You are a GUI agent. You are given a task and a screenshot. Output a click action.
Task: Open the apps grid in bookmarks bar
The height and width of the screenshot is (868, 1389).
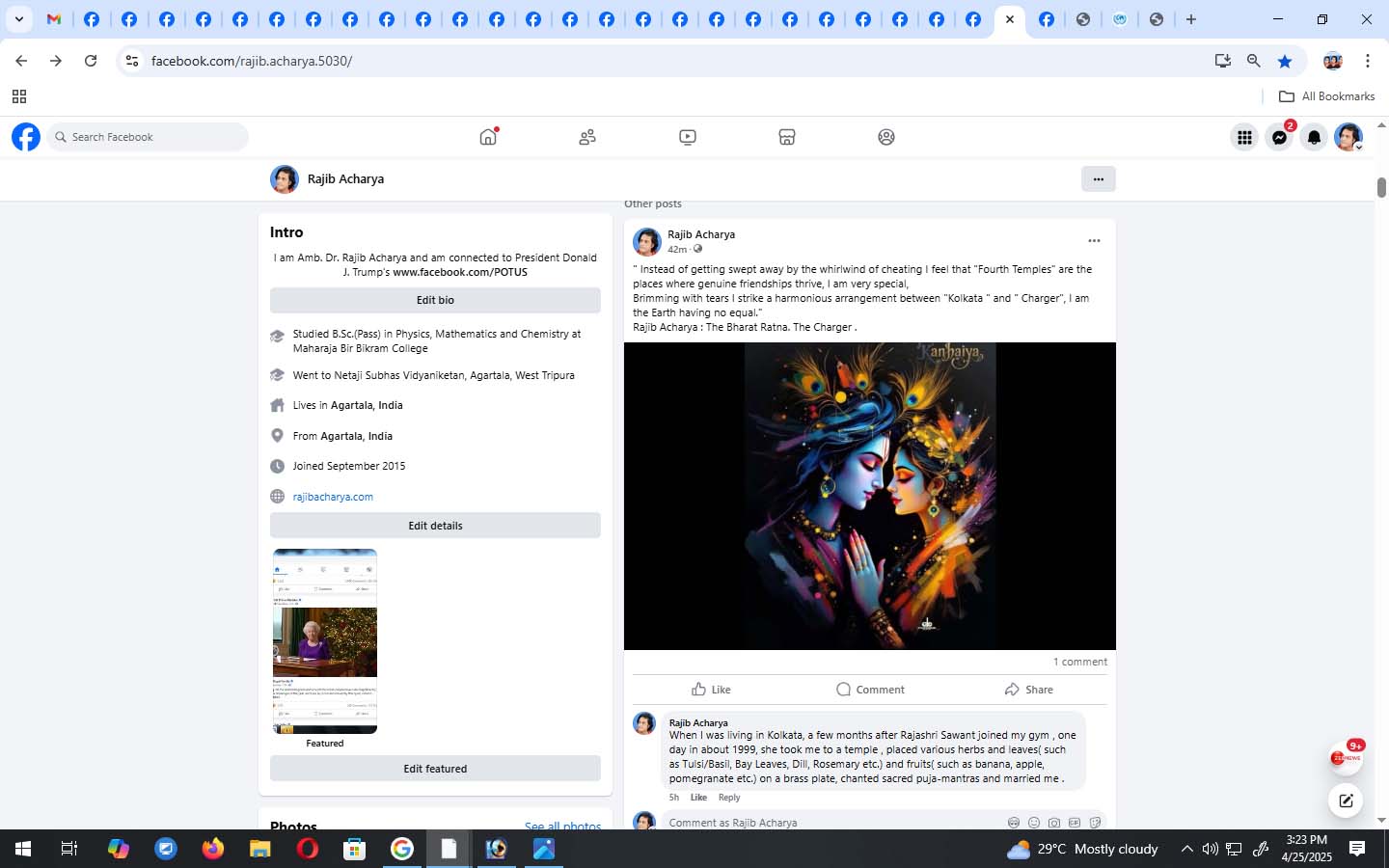[x=18, y=96]
